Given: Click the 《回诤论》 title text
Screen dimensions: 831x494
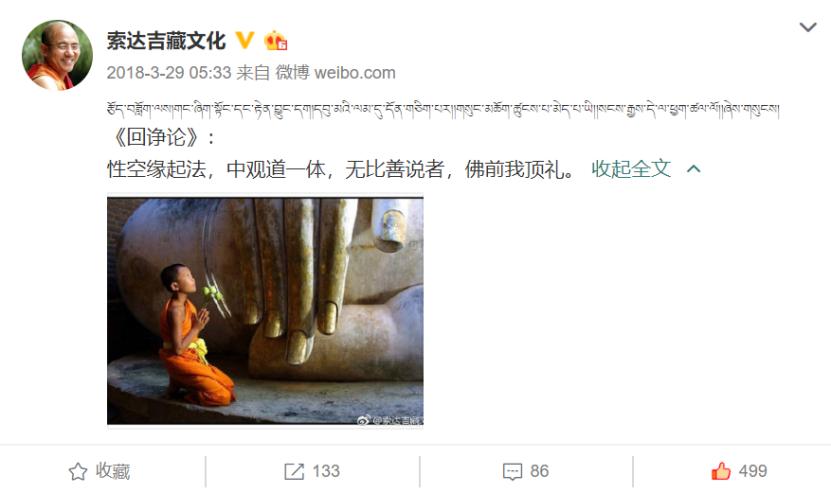Looking at the screenshot, I should pyautogui.click(x=155, y=138).
